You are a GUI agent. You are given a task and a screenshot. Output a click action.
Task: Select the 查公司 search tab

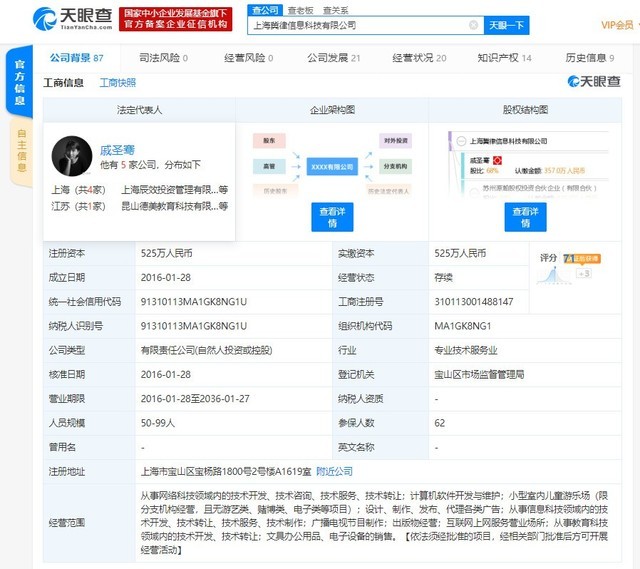[265, 10]
